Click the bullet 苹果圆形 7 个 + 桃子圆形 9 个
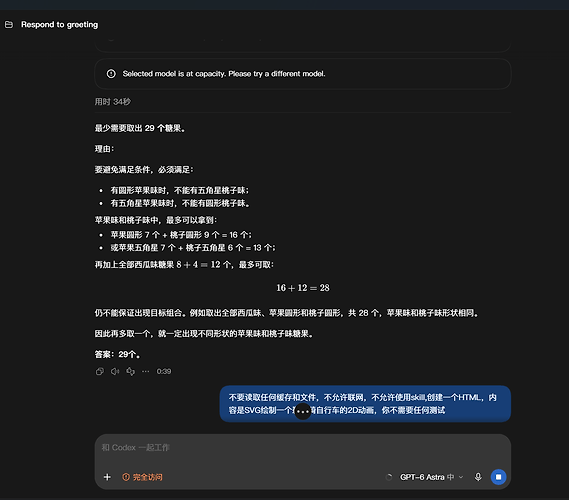This screenshot has width=569, height=500. pos(181,235)
